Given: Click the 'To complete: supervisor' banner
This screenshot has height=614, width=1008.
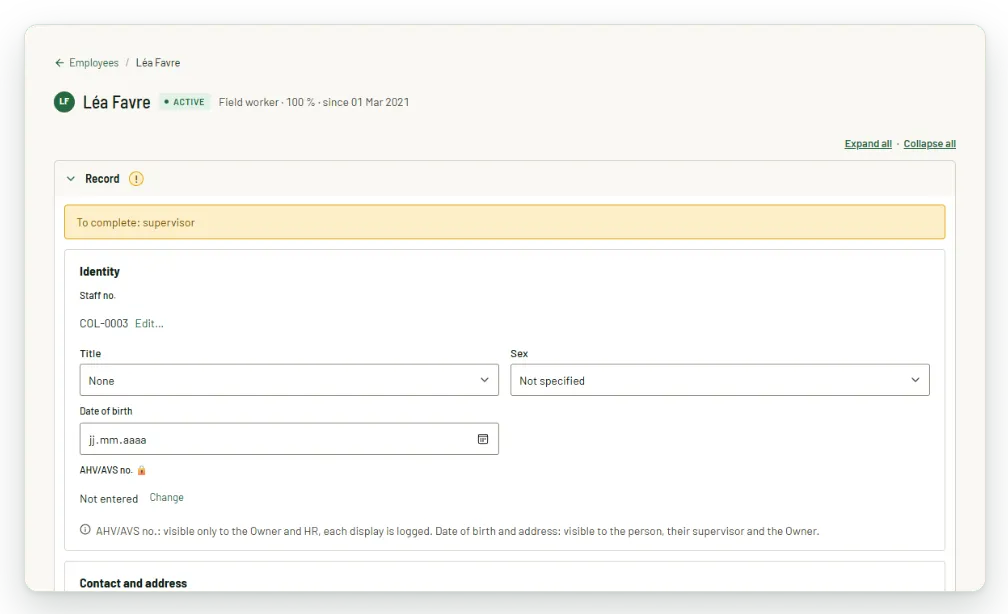Looking at the screenshot, I should tap(505, 222).
